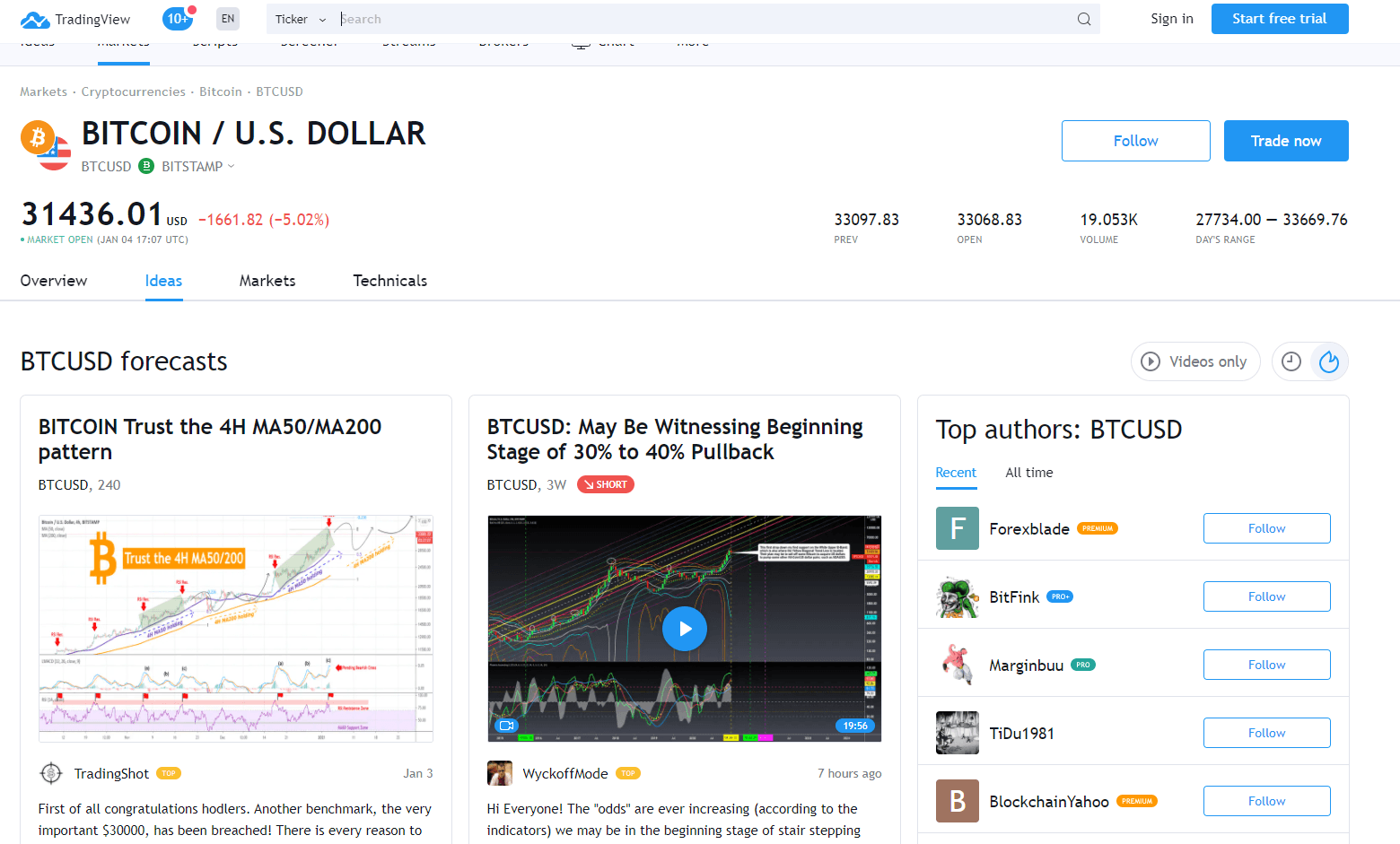Play the WyckoffMode video idea
The width and height of the screenshot is (1400, 844).
pyautogui.click(x=685, y=629)
